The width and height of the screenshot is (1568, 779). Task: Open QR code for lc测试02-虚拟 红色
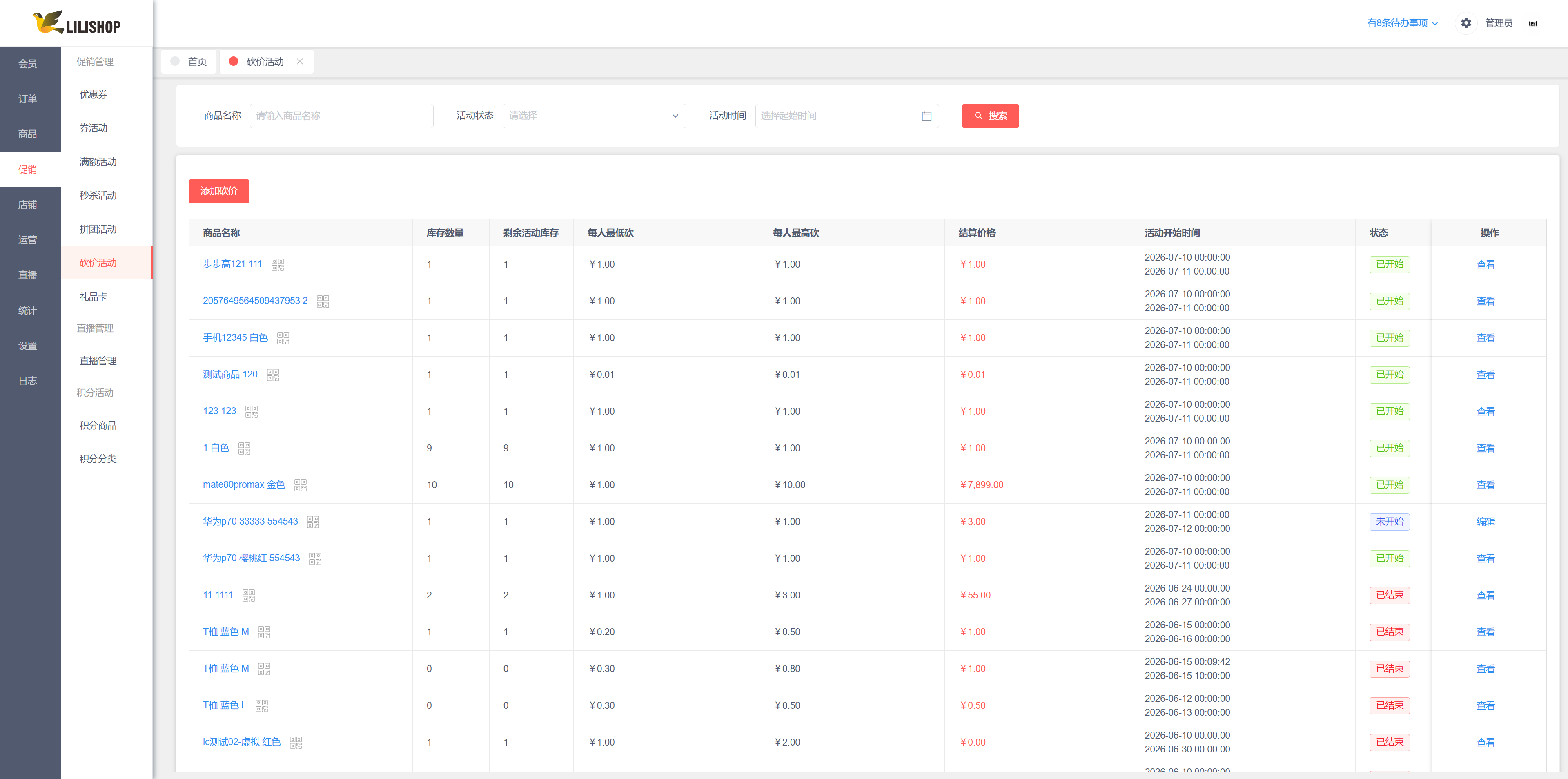(296, 743)
